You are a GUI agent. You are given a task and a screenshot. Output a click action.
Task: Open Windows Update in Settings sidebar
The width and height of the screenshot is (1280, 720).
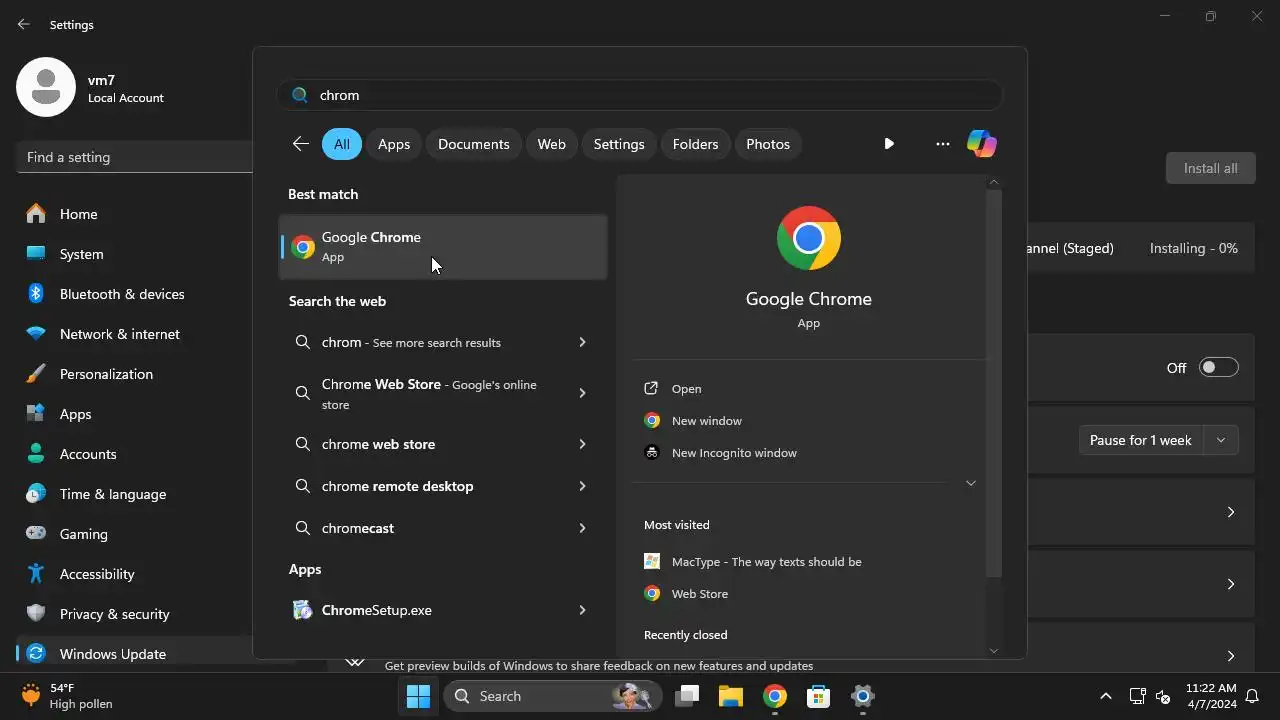(135, 654)
